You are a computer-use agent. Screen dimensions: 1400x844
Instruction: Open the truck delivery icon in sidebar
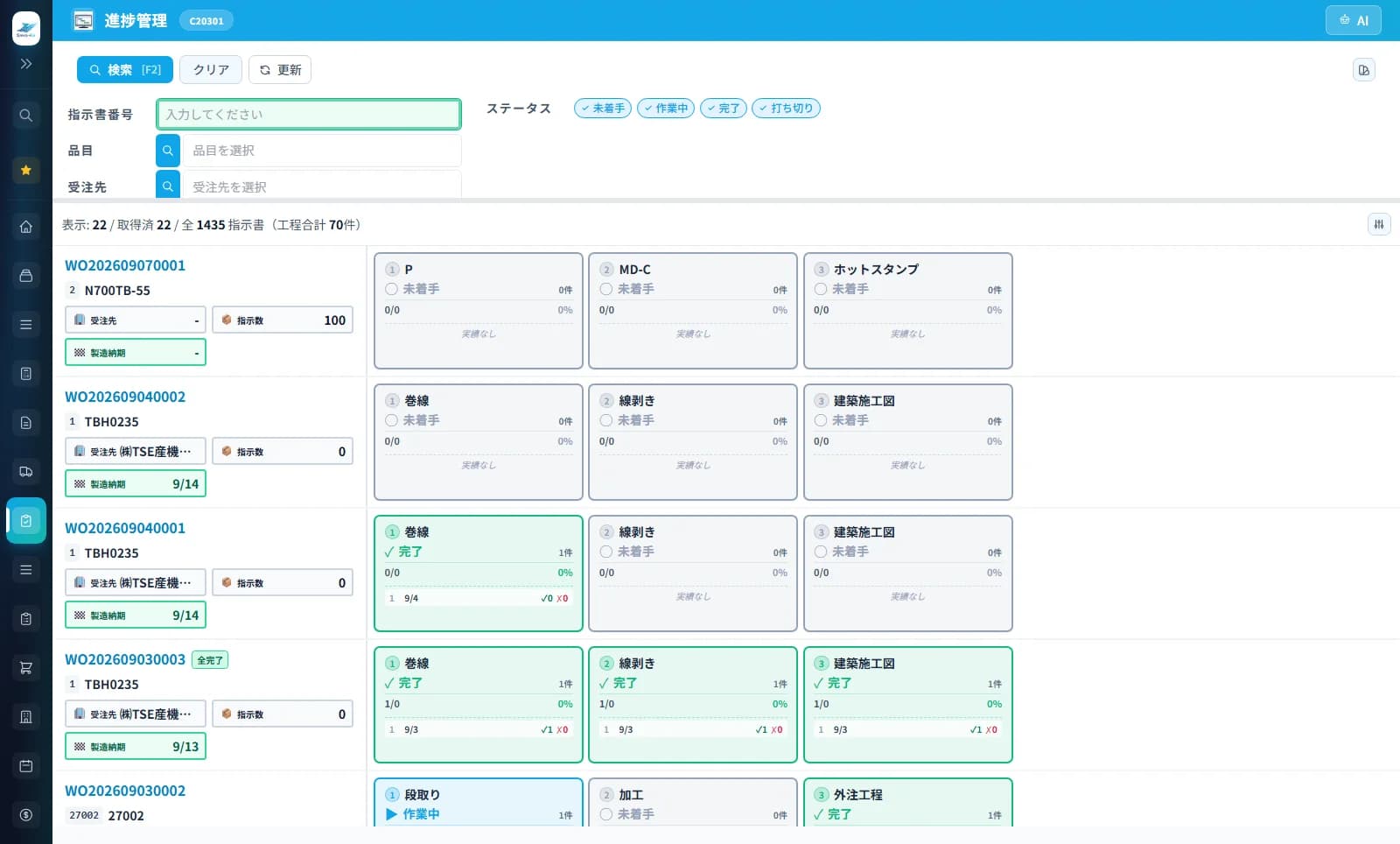[26, 472]
